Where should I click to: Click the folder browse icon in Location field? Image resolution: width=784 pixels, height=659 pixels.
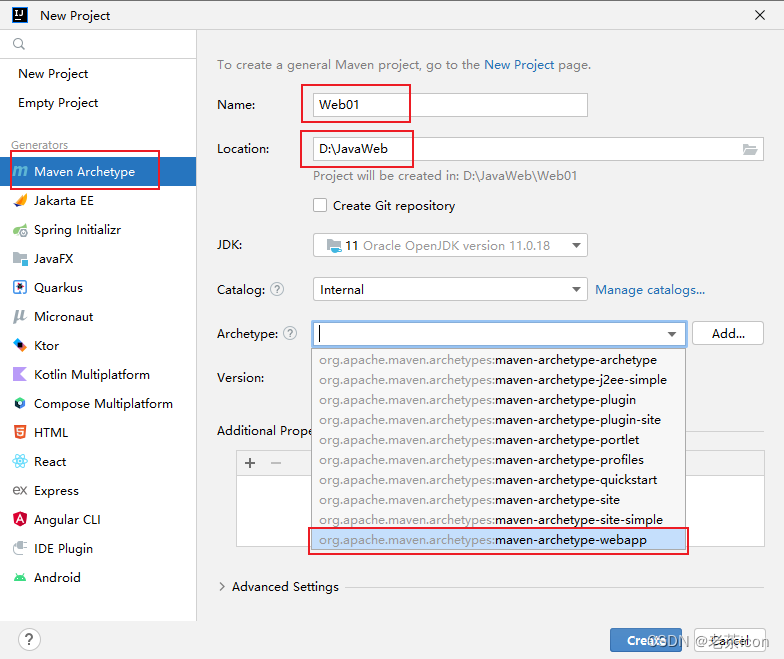[750, 149]
